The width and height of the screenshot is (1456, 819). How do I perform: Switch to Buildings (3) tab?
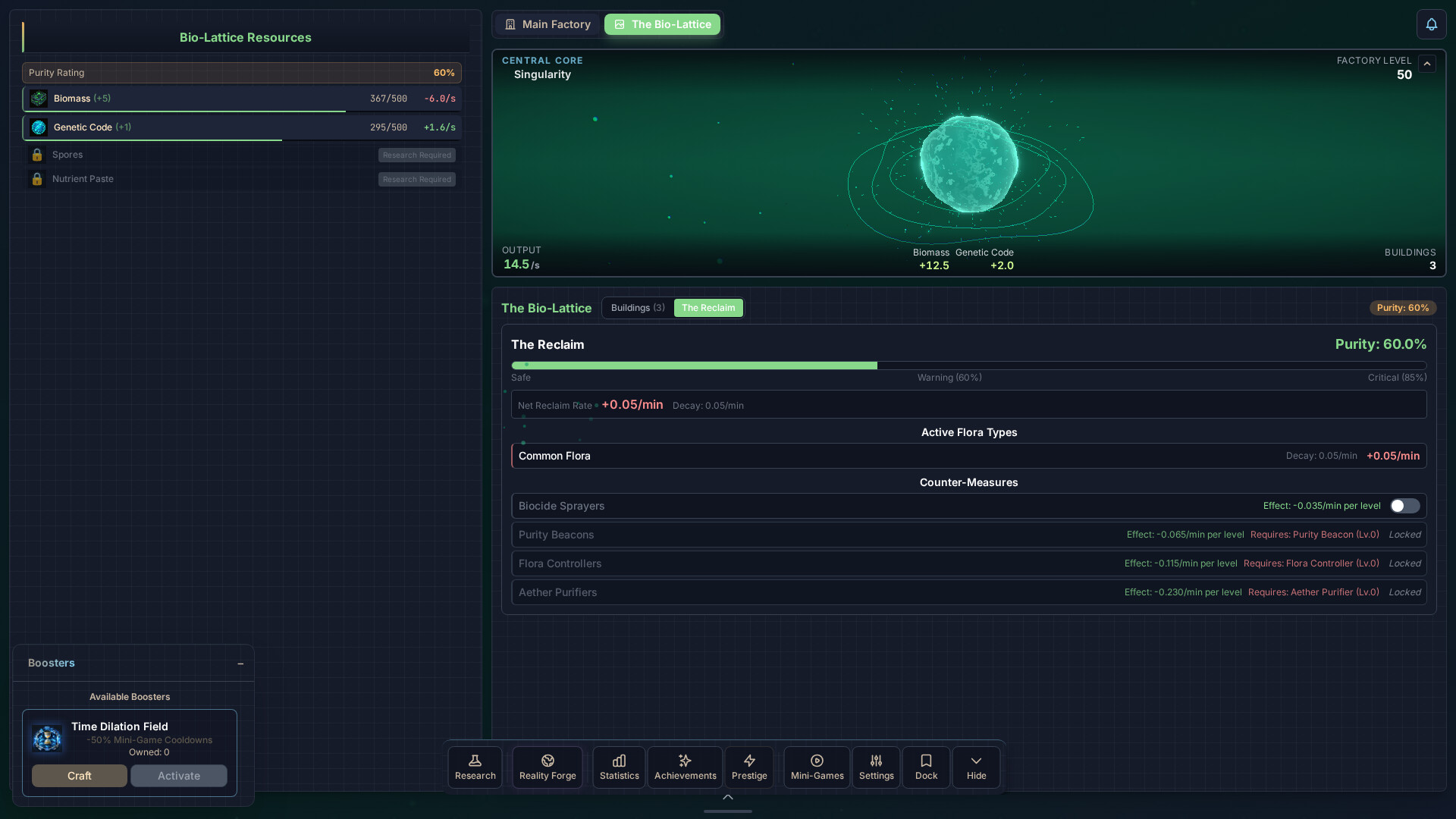(x=638, y=308)
